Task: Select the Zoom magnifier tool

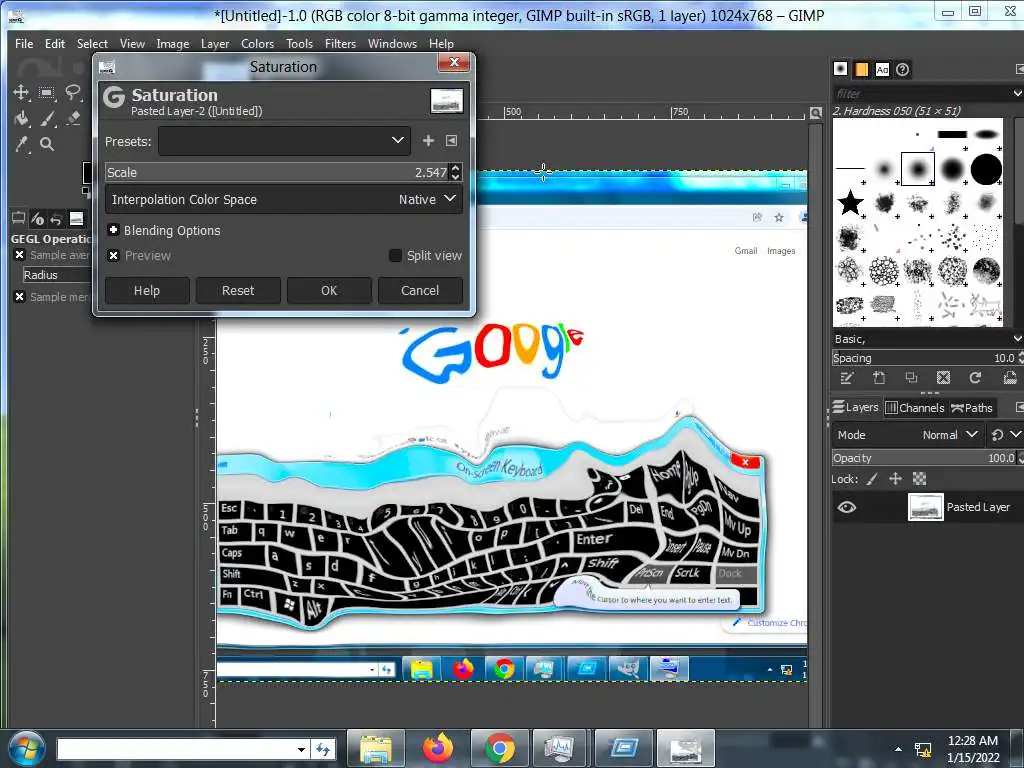Action: (47, 144)
